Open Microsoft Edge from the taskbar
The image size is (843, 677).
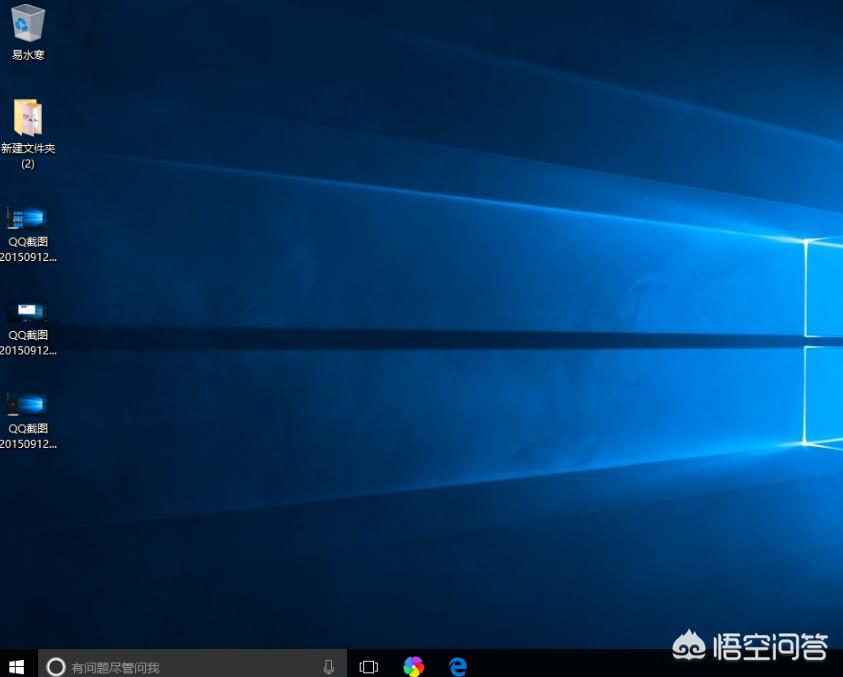(x=458, y=666)
